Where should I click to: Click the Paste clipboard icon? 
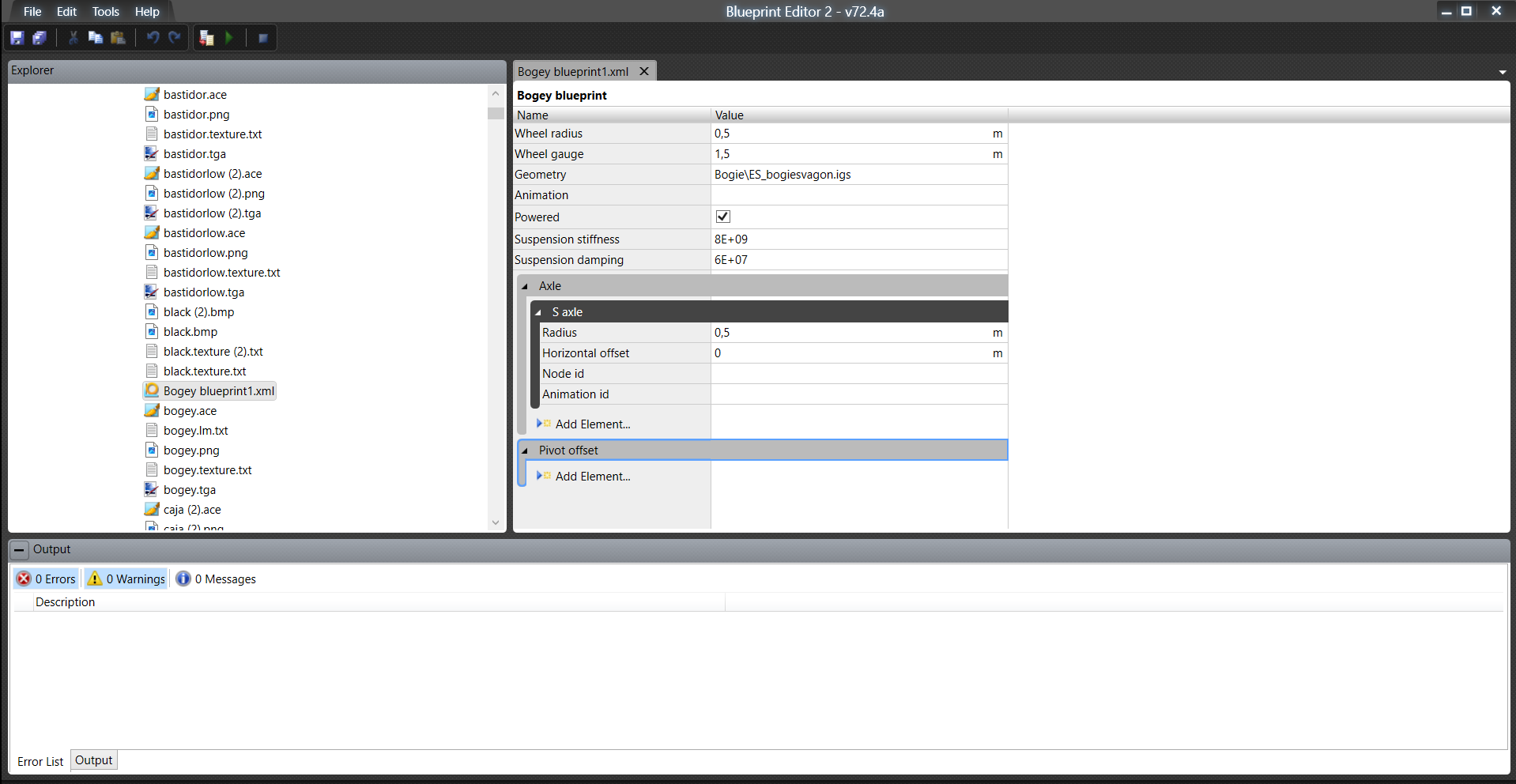(118, 38)
